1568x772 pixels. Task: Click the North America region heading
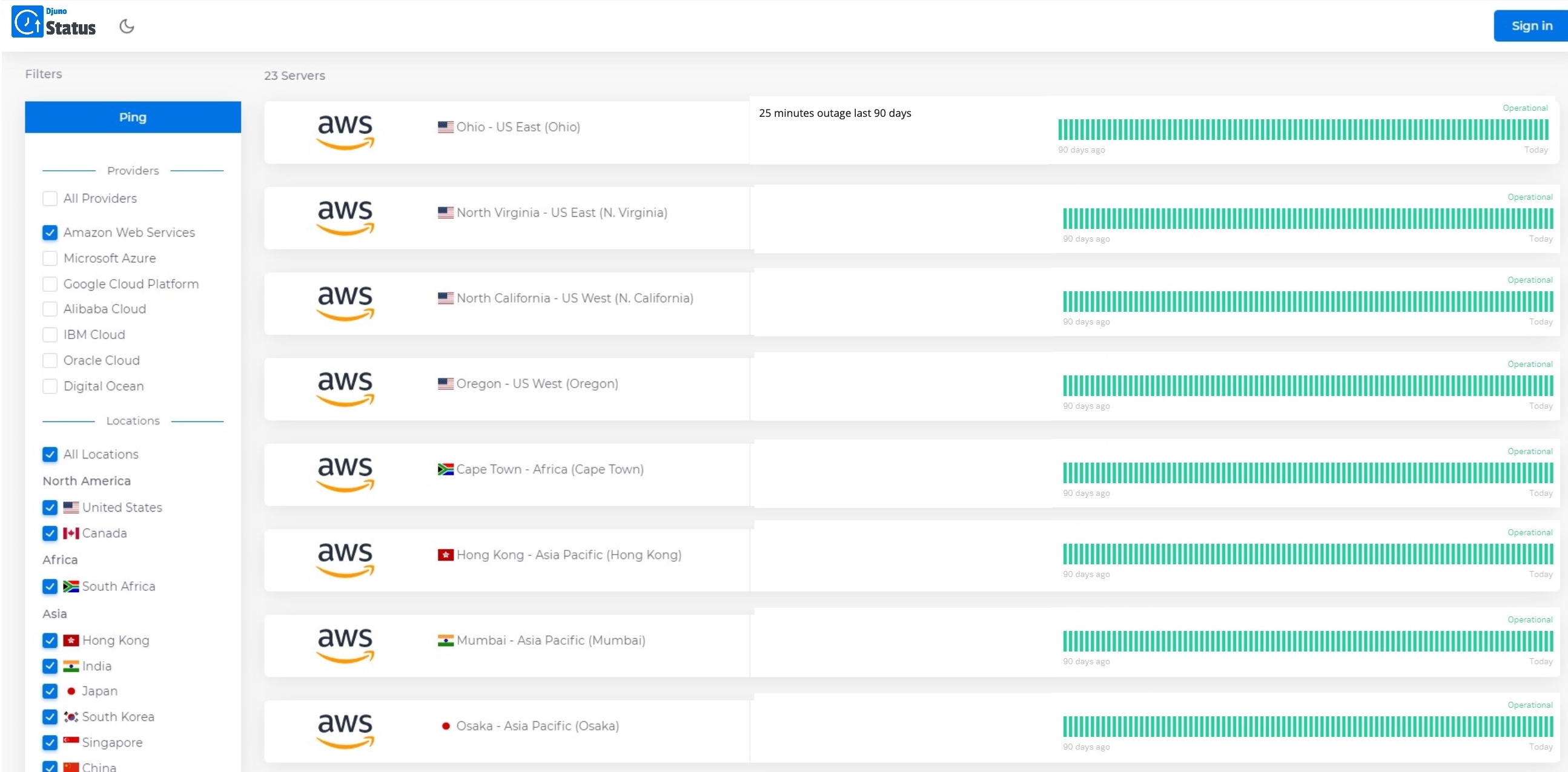[x=87, y=481]
